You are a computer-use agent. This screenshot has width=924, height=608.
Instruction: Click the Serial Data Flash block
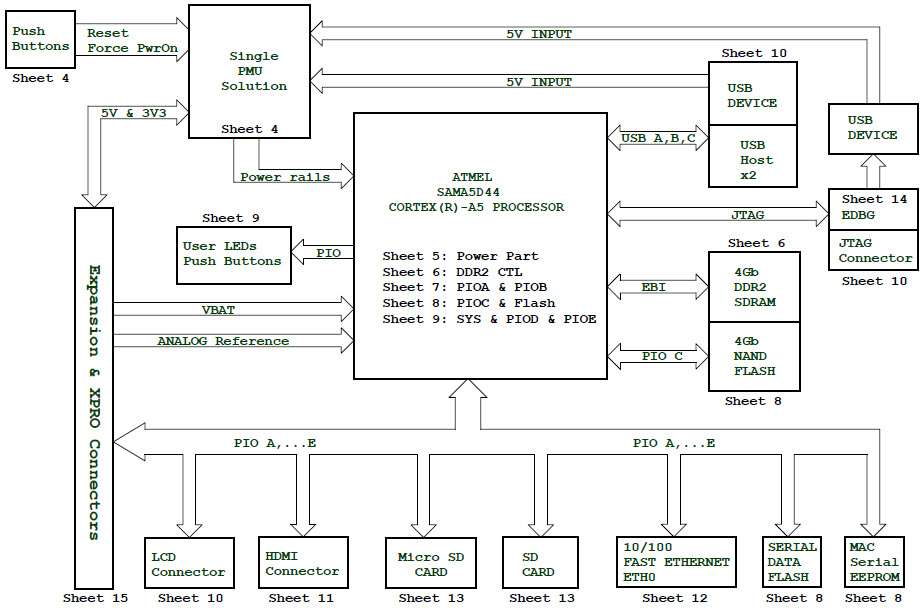[792, 562]
